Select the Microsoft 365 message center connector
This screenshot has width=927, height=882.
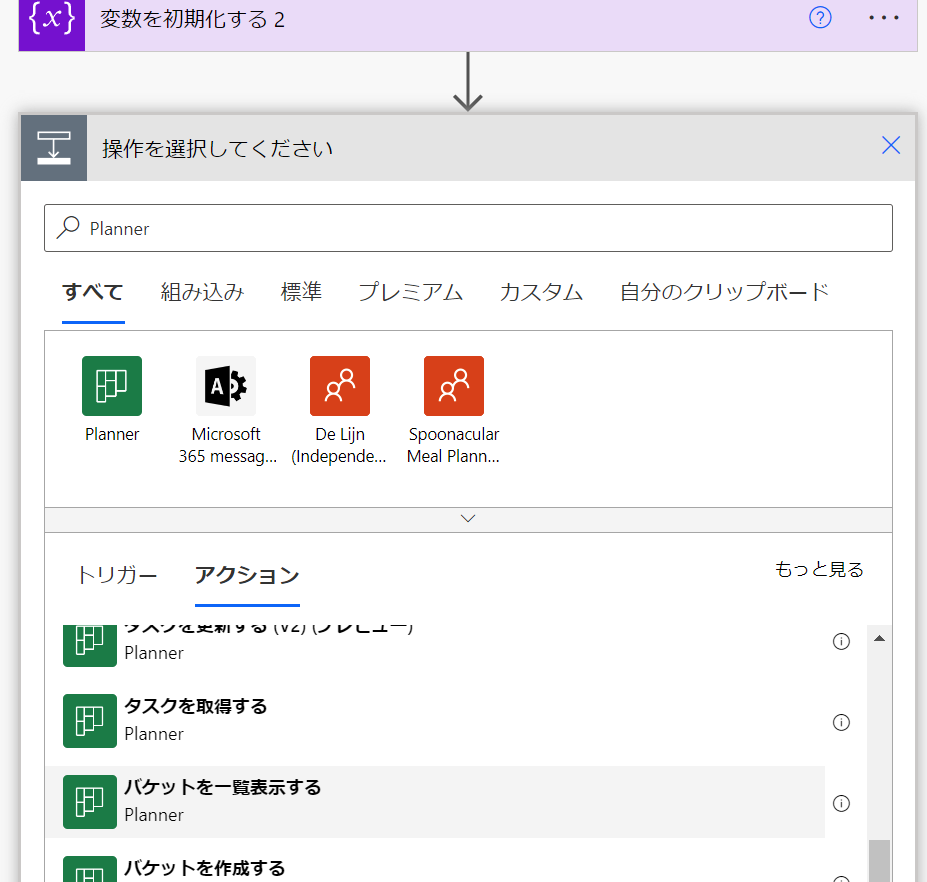(x=226, y=410)
